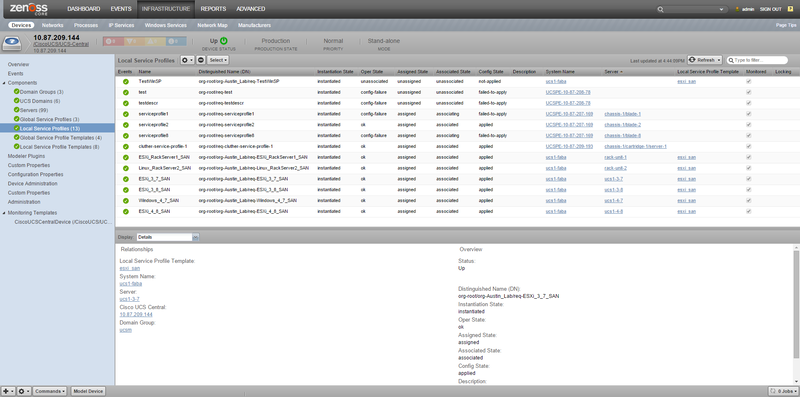
Task: Sort by the Server column header
Action: [x=613, y=72]
